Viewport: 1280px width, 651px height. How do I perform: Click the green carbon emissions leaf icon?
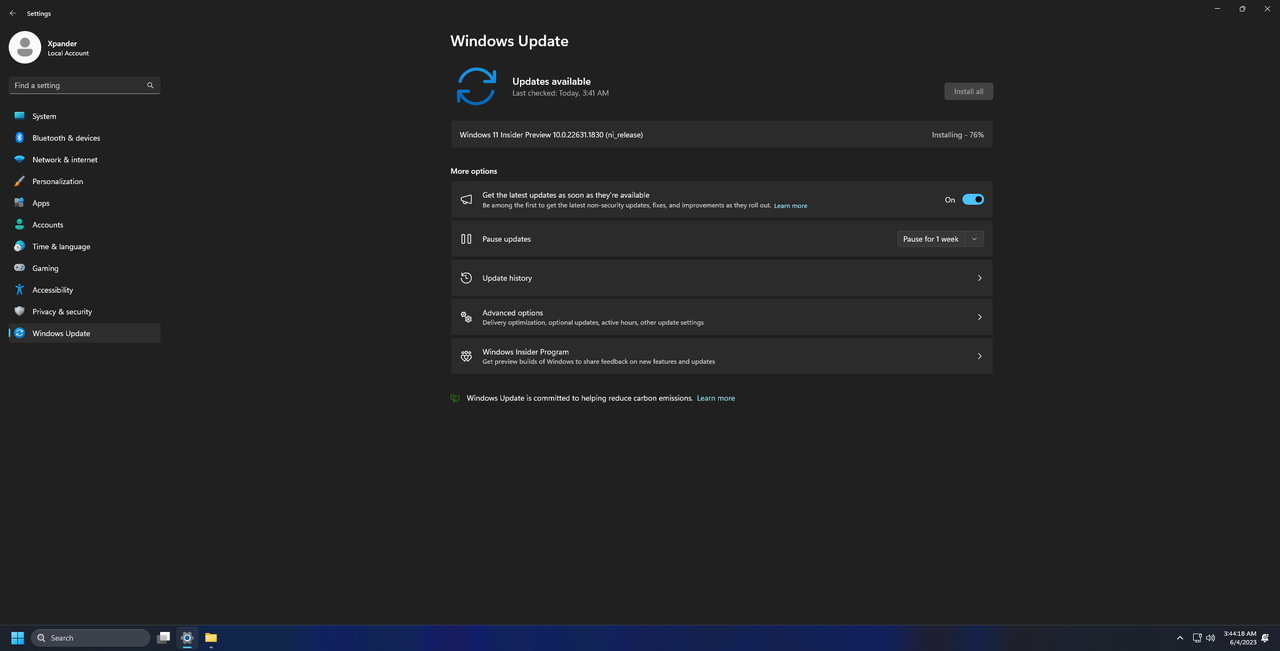(x=455, y=398)
